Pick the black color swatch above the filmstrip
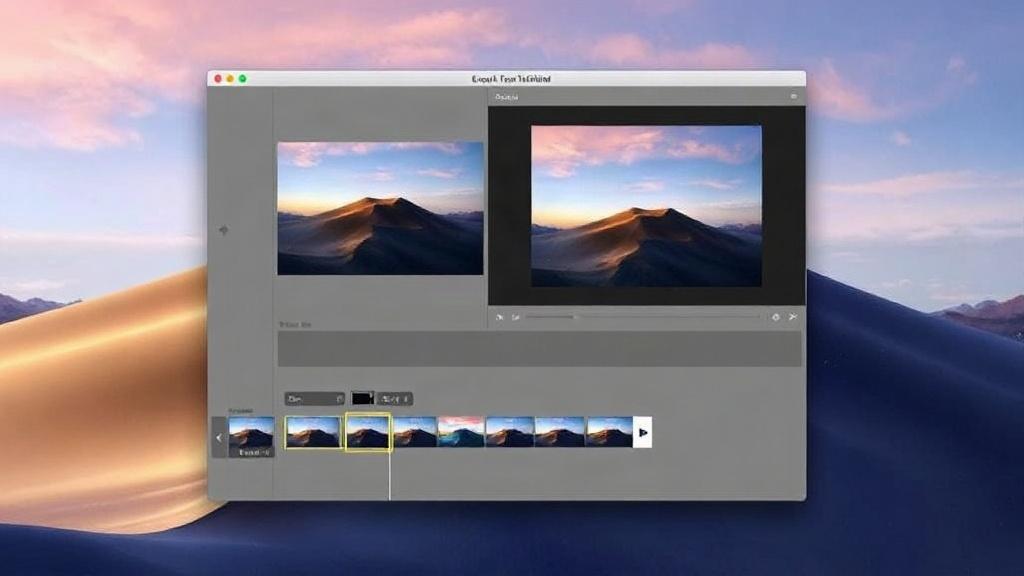 tap(362, 398)
